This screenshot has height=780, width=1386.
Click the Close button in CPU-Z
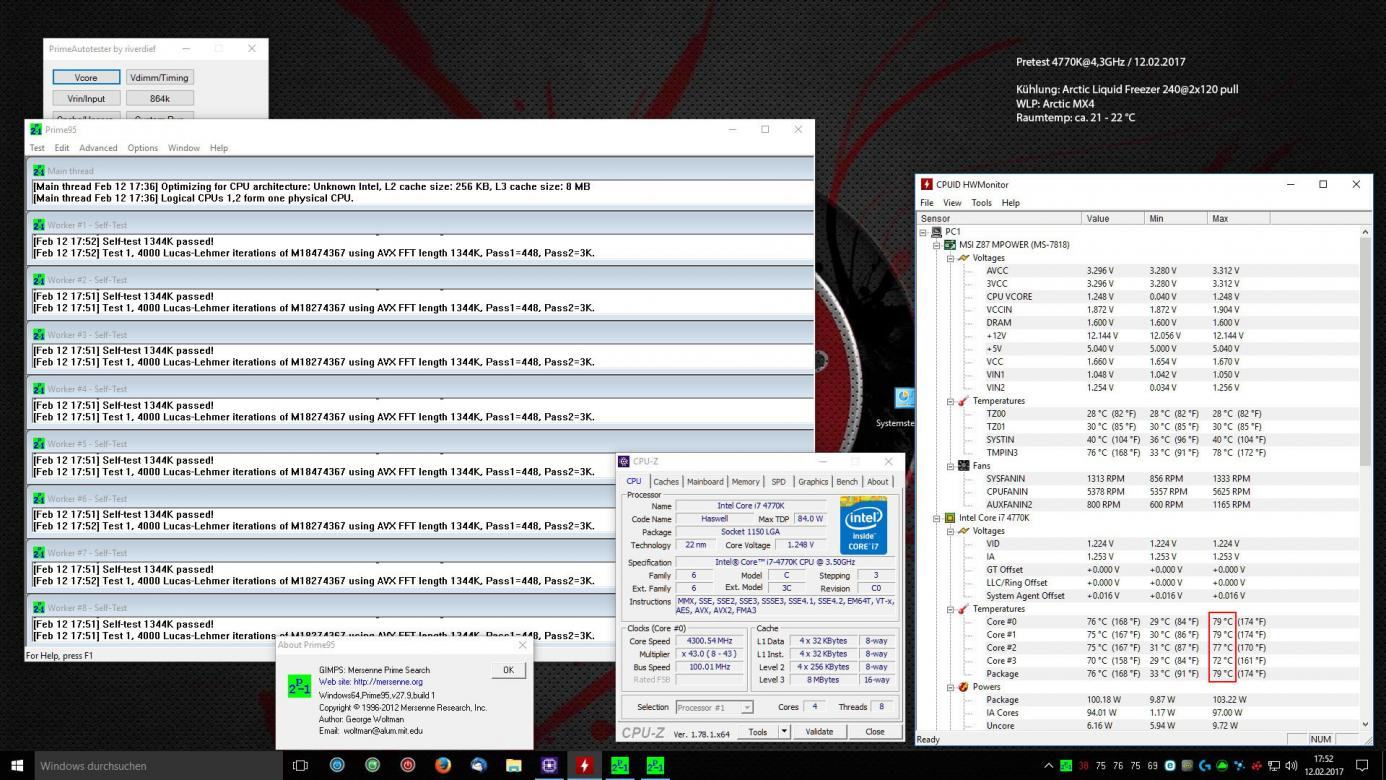875,731
